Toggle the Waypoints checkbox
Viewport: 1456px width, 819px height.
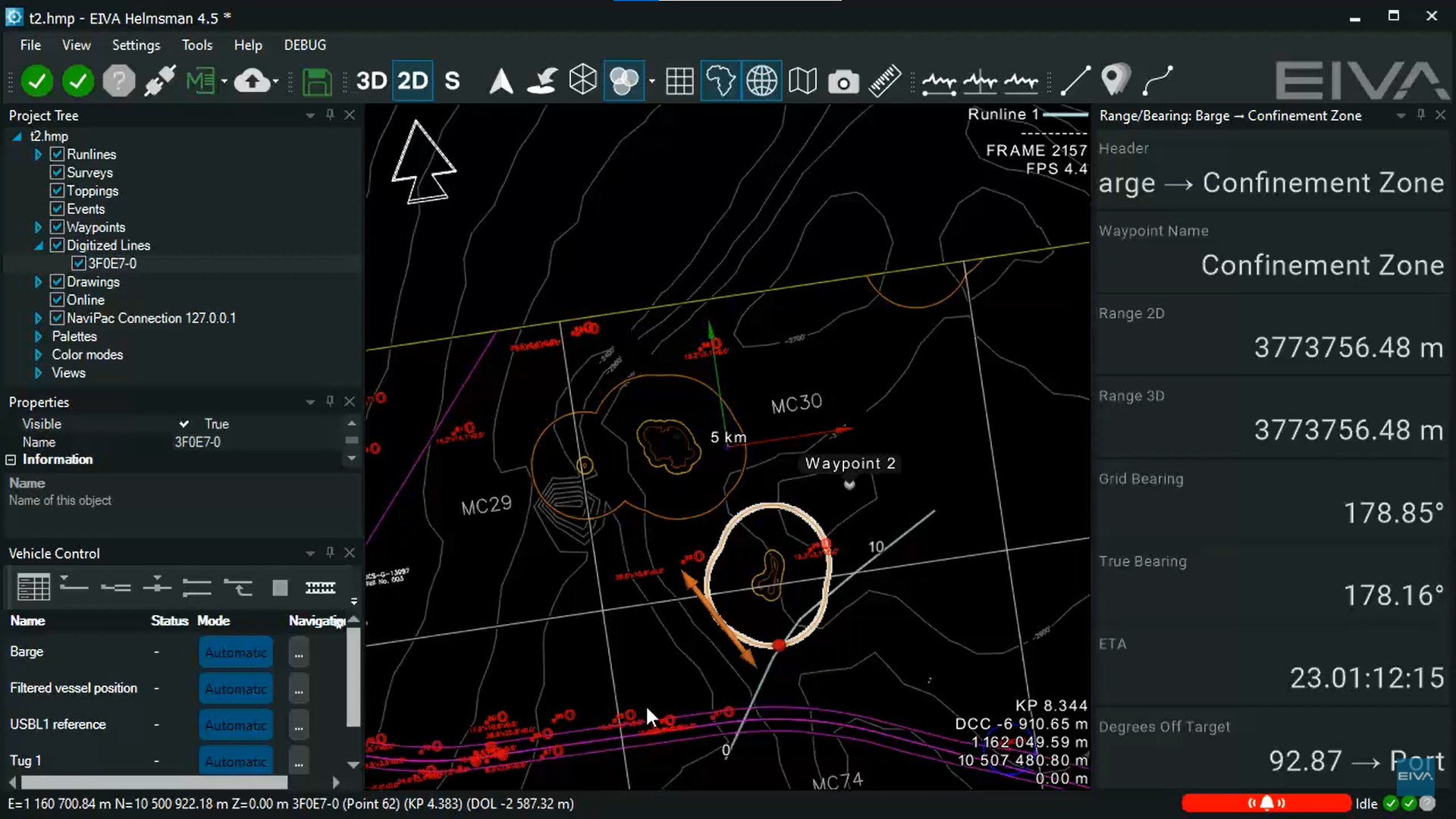(57, 227)
